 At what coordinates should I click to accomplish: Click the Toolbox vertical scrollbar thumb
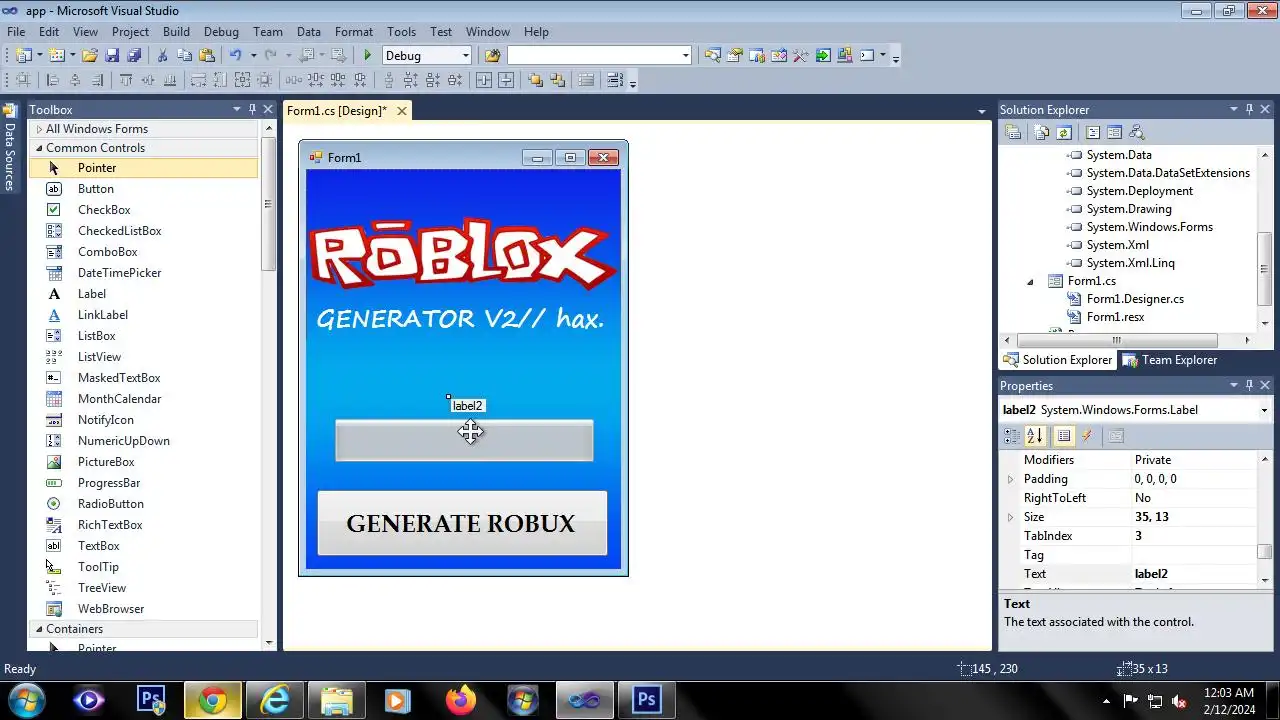coord(268,205)
